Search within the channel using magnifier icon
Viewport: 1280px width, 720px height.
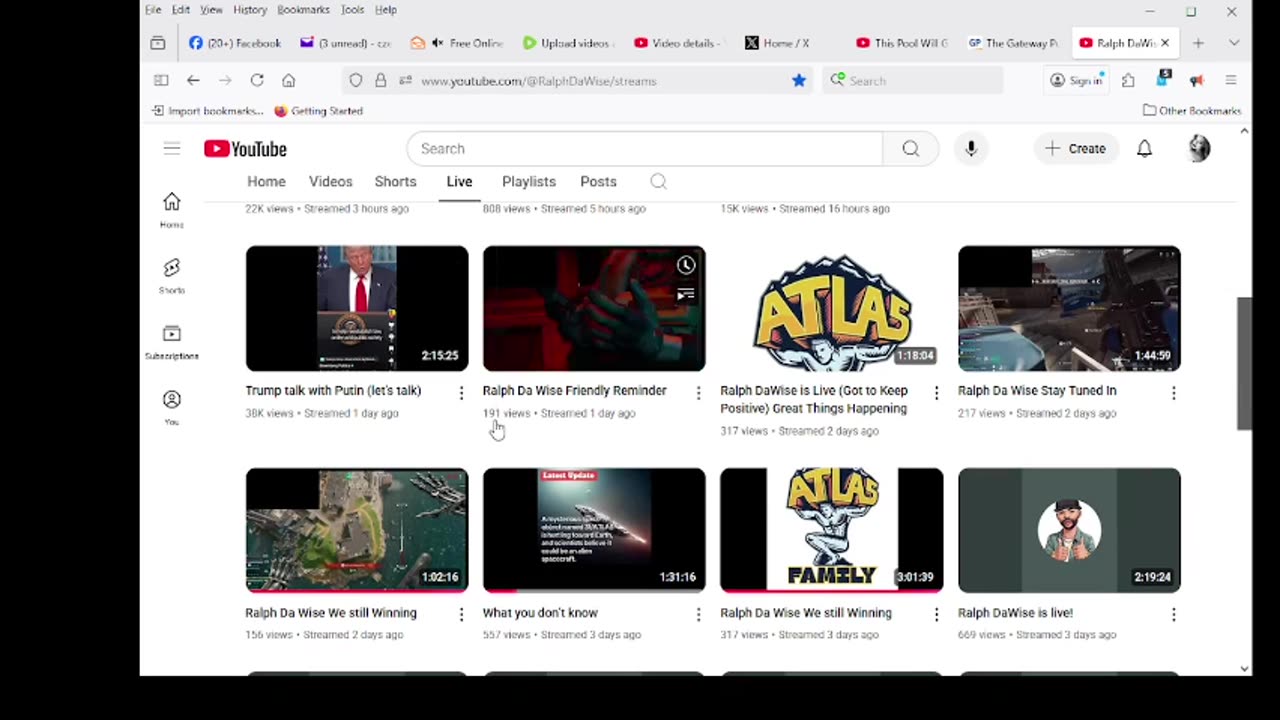coord(658,182)
